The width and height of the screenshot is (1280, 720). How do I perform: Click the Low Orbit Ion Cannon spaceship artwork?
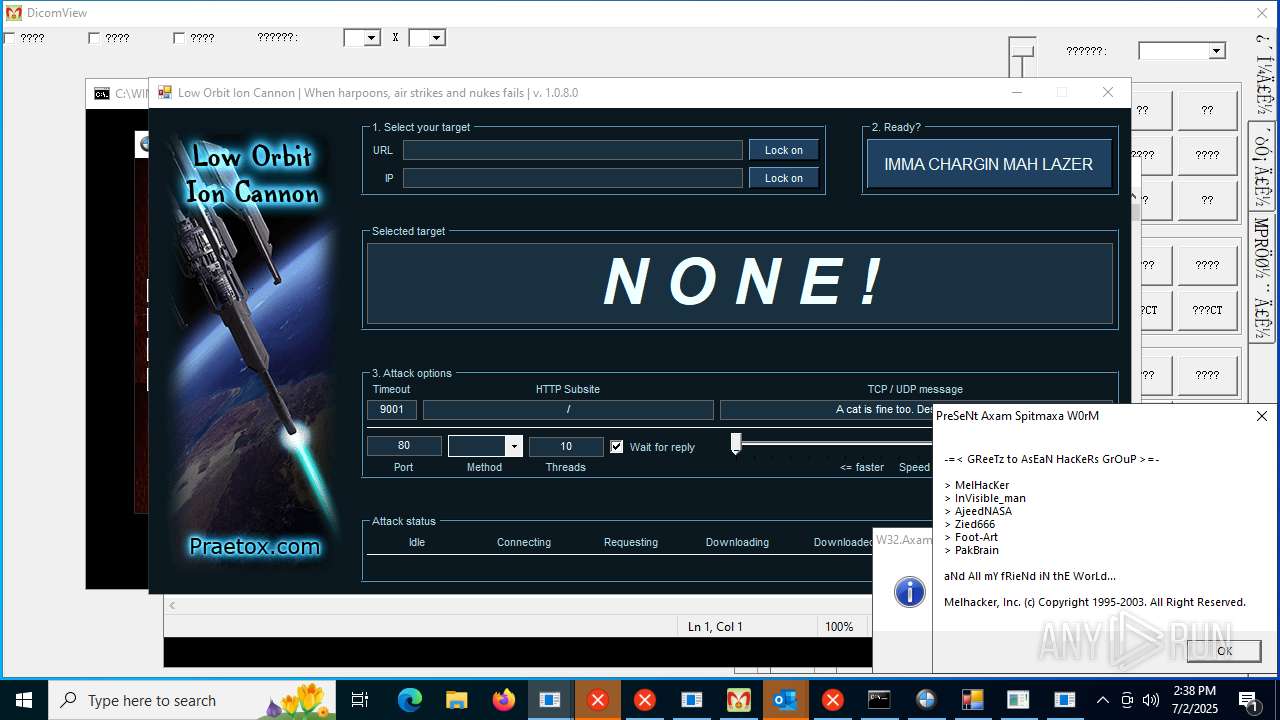[x=254, y=350]
